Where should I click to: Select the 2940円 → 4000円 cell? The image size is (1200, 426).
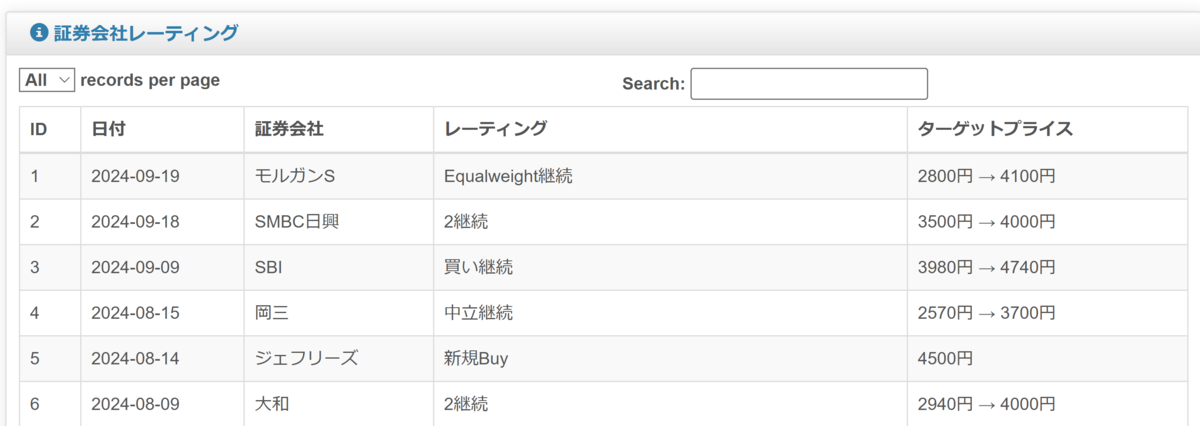click(1048, 404)
